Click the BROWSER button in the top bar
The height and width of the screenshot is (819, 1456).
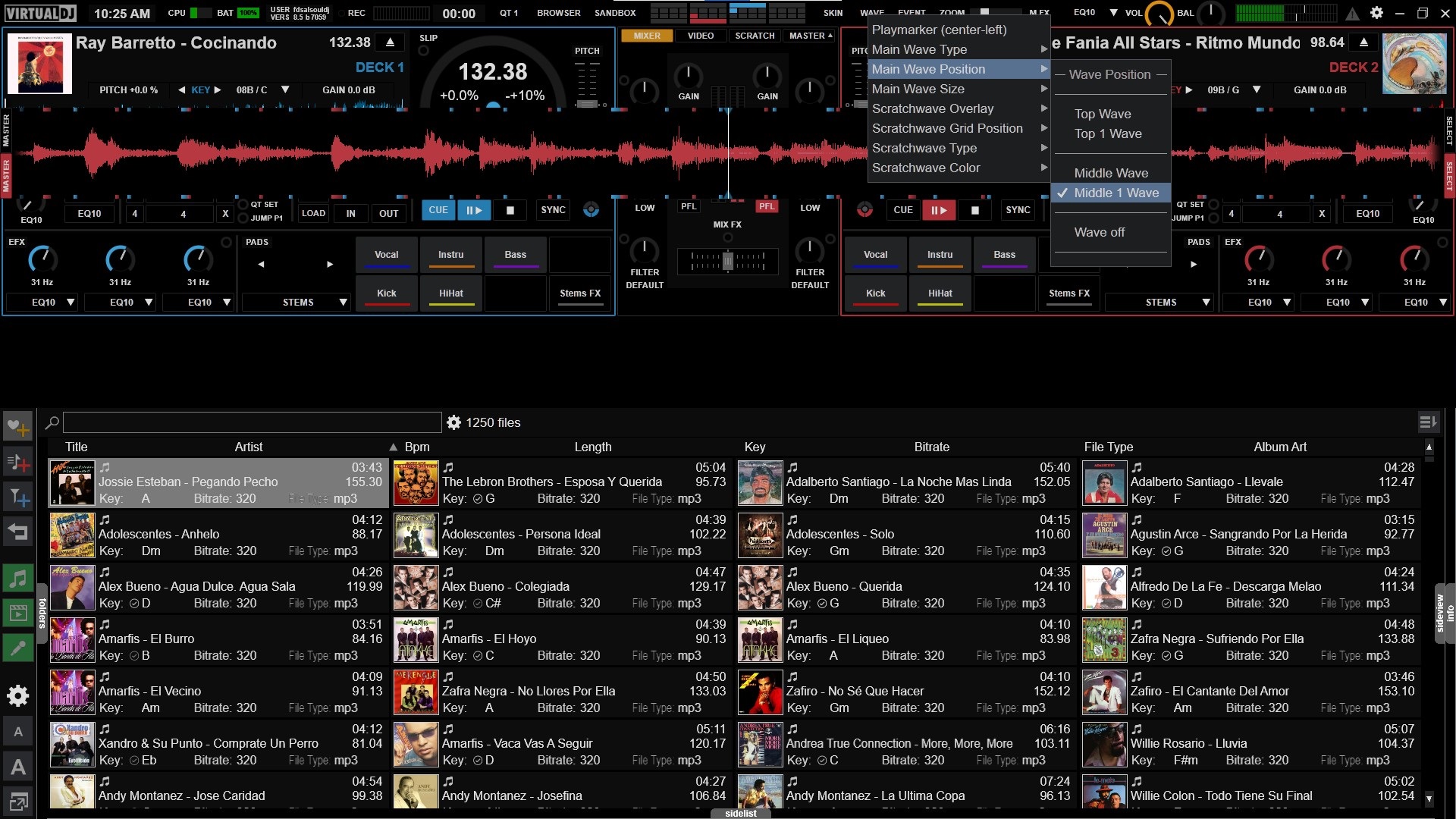(559, 13)
